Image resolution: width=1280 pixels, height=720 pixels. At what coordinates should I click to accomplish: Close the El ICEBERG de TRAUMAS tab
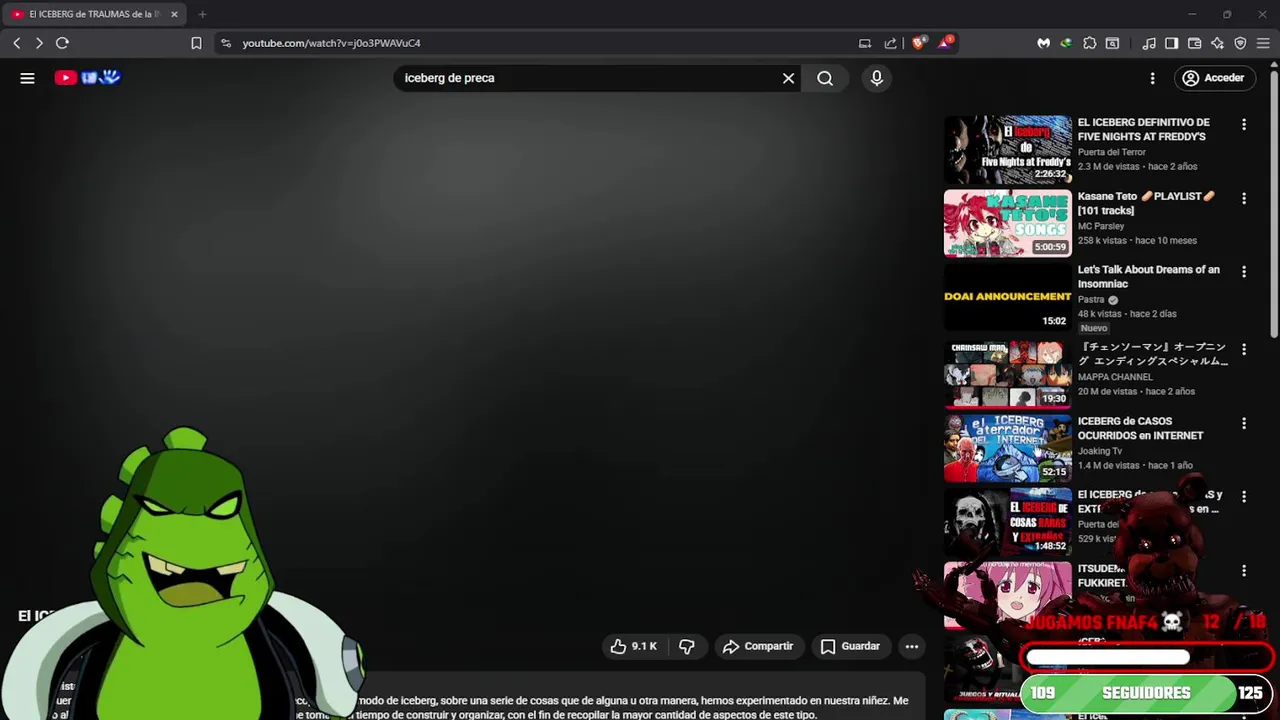[x=174, y=14]
